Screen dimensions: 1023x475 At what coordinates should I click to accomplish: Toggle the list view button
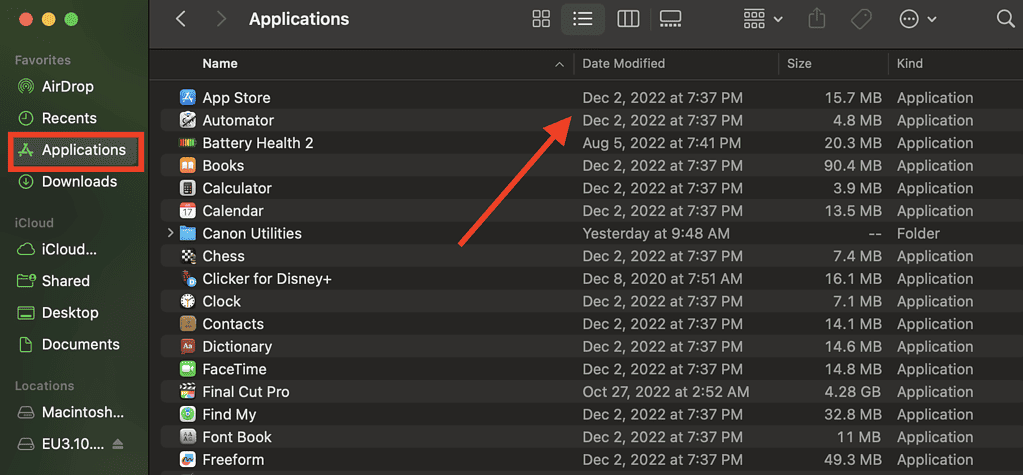point(582,19)
